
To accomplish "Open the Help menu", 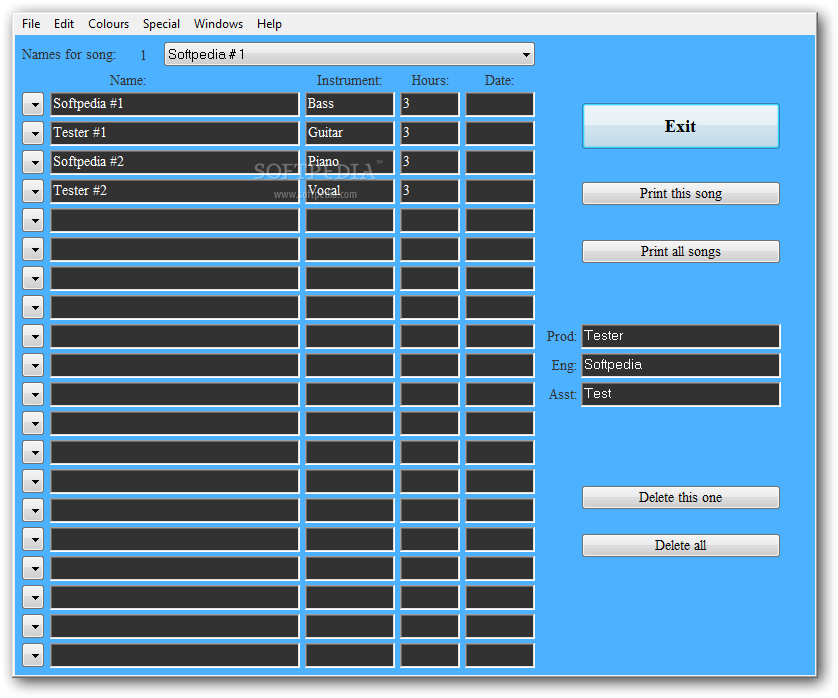I will click(269, 24).
